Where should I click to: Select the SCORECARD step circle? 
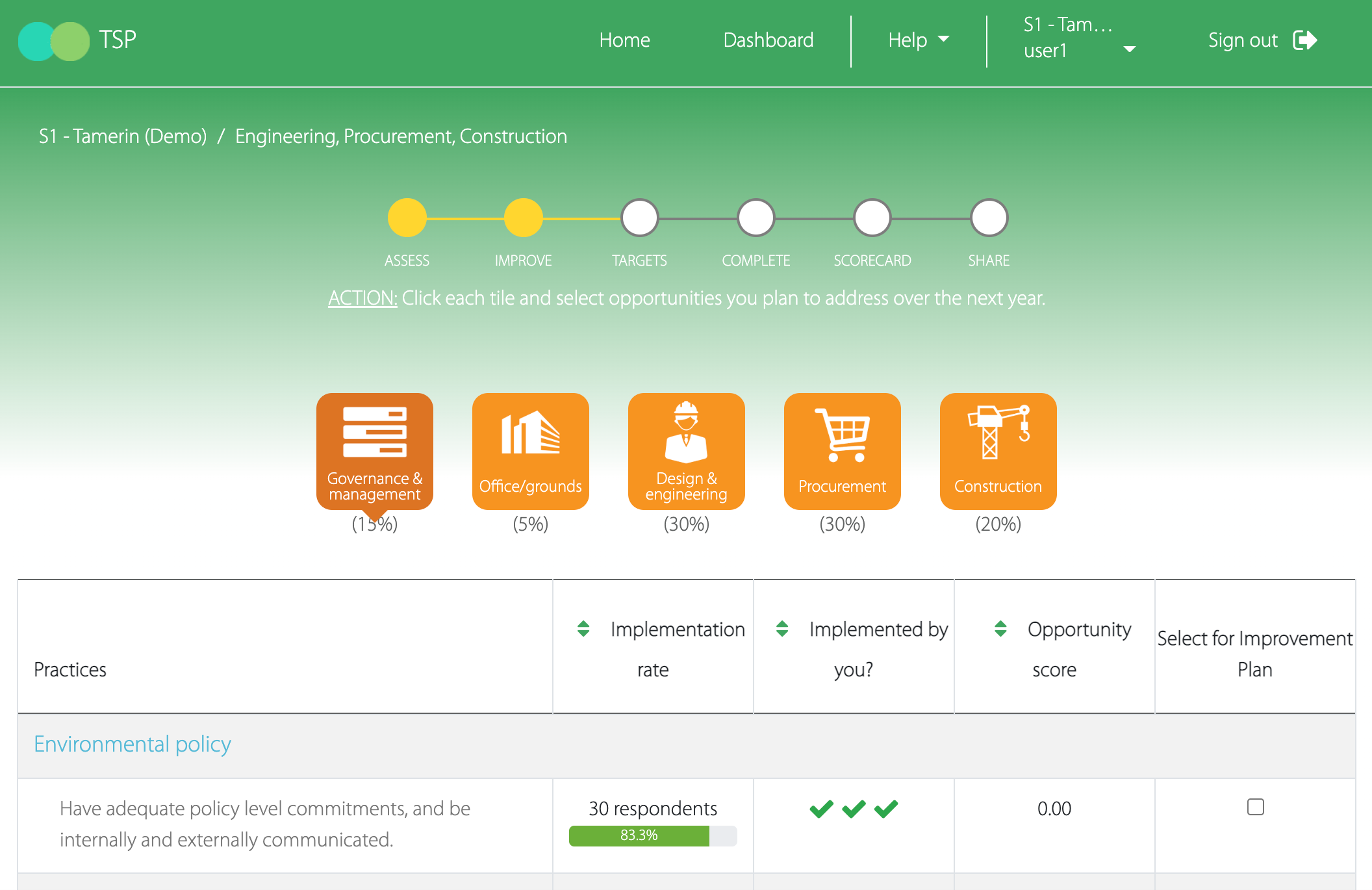[x=872, y=218]
